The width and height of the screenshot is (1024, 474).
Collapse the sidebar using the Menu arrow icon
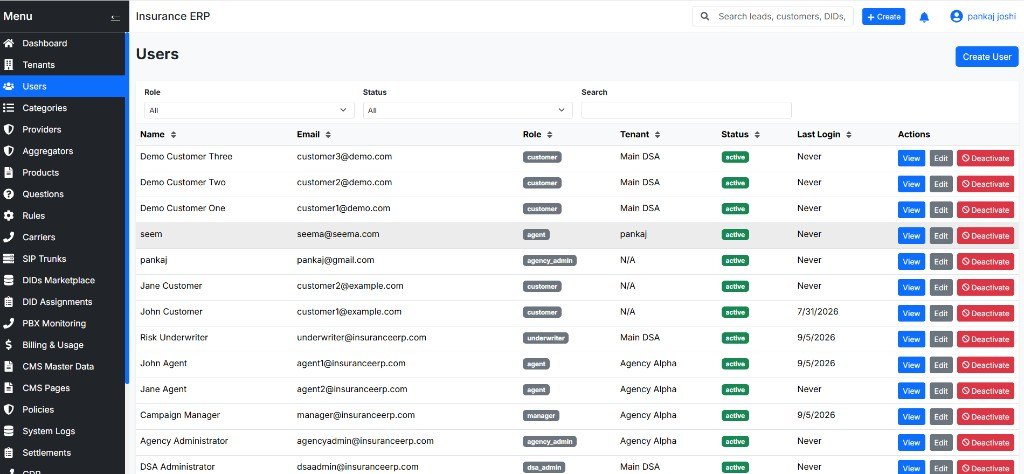pyautogui.click(x=116, y=18)
